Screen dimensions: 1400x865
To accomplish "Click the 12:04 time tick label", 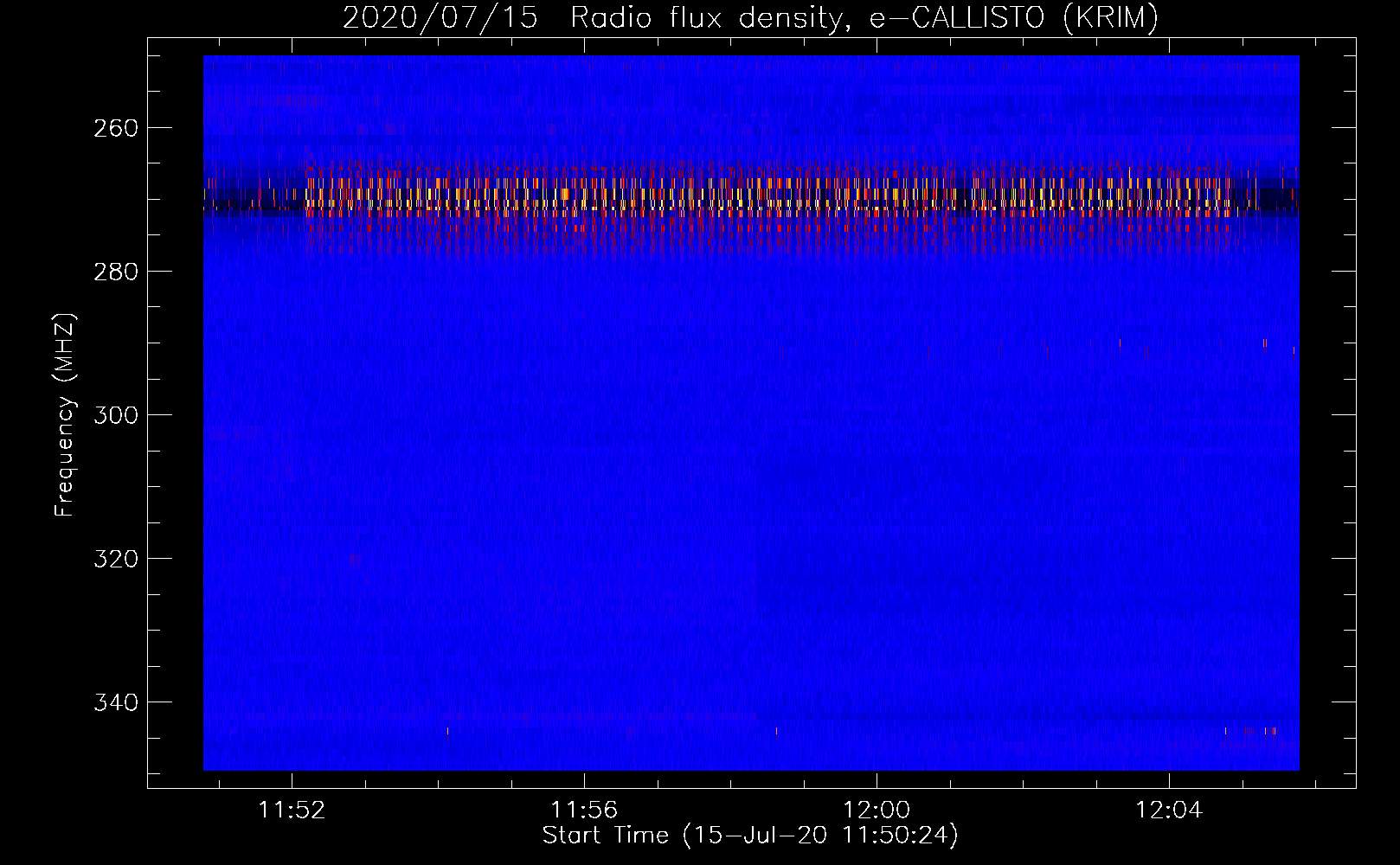I will click(x=1169, y=811).
